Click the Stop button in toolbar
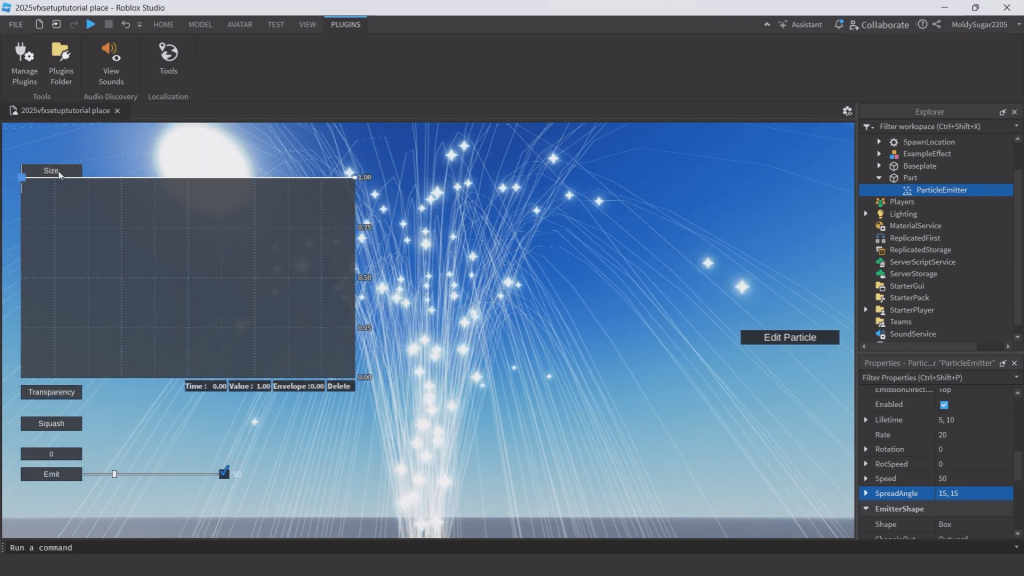Viewport: 1024px width, 576px height. point(108,24)
